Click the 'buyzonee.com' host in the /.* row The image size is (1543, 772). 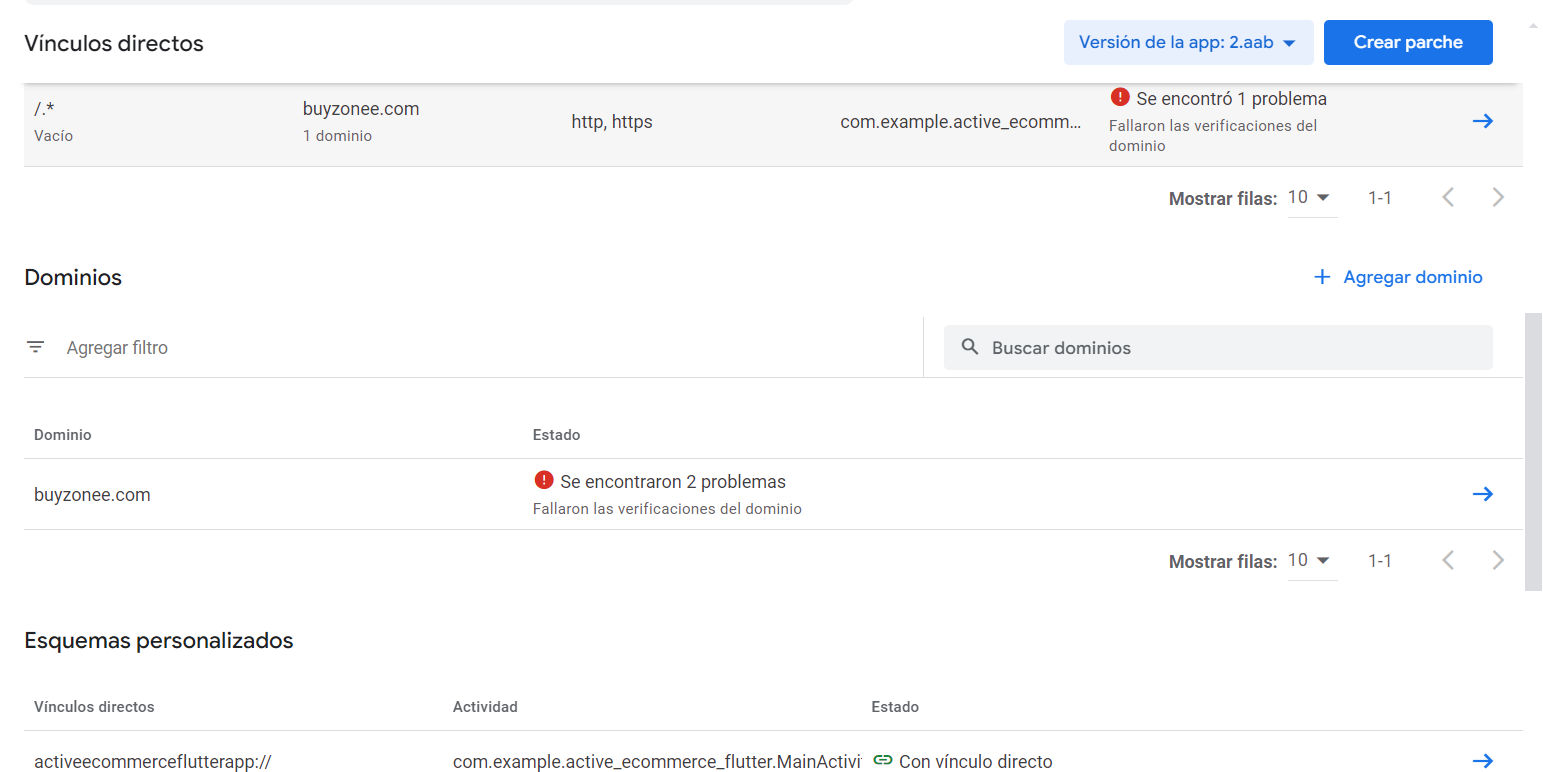pos(361,109)
